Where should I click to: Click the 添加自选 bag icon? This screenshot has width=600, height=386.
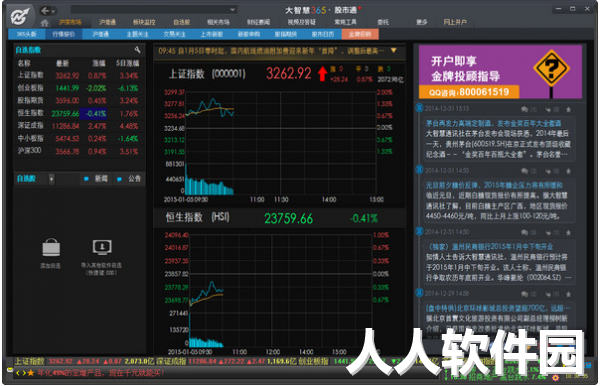click(51, 248)
